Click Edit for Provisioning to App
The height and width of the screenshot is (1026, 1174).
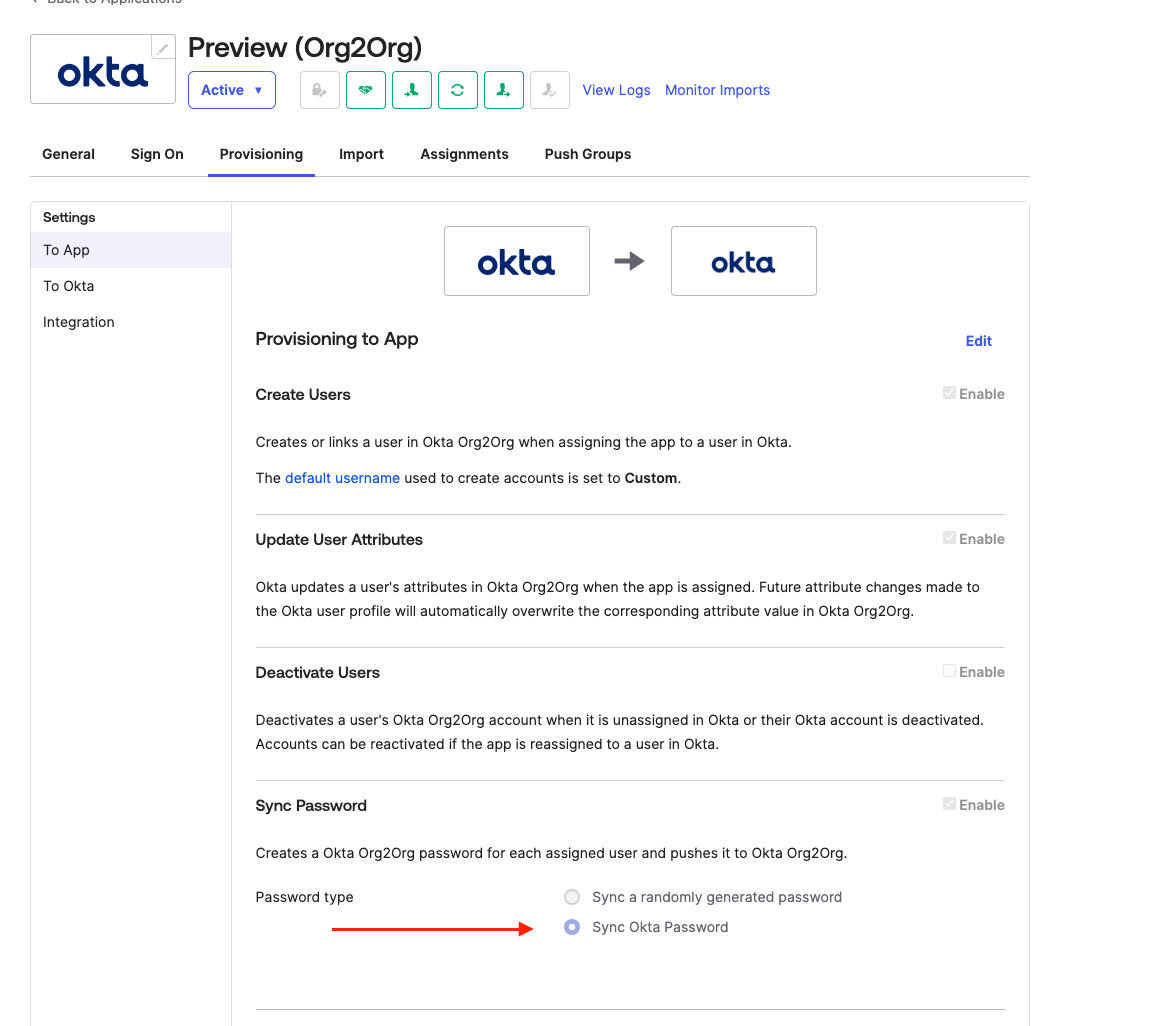pos(978,341)
